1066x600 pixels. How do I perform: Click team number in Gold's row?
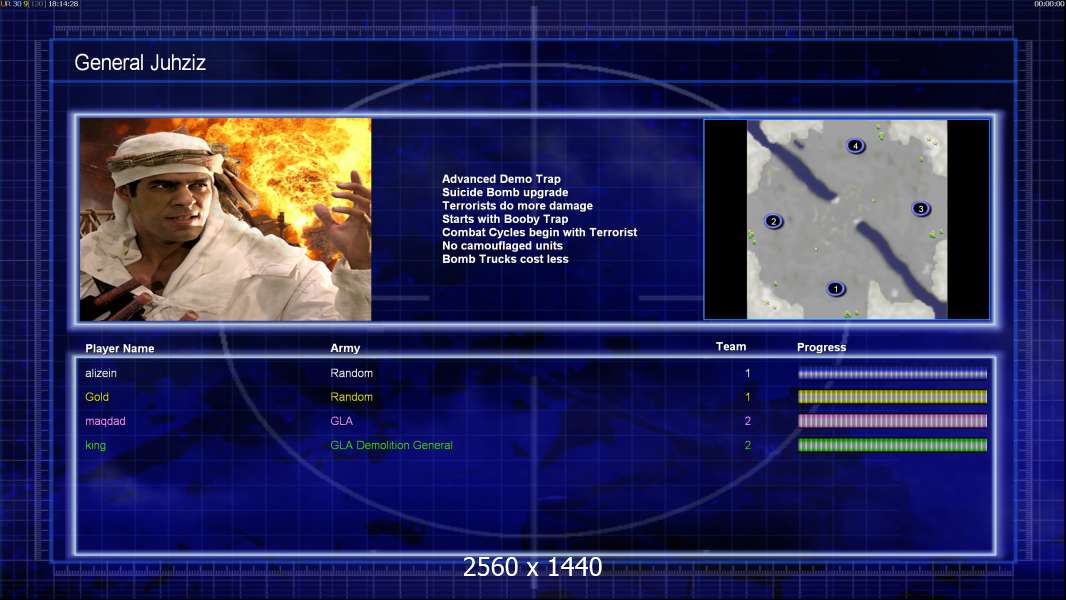tap(747, 397)
